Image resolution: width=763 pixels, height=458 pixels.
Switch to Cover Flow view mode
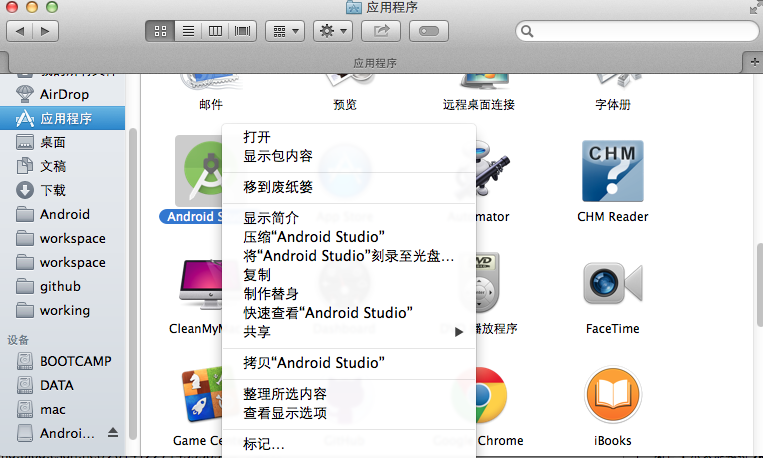[242, 31]
